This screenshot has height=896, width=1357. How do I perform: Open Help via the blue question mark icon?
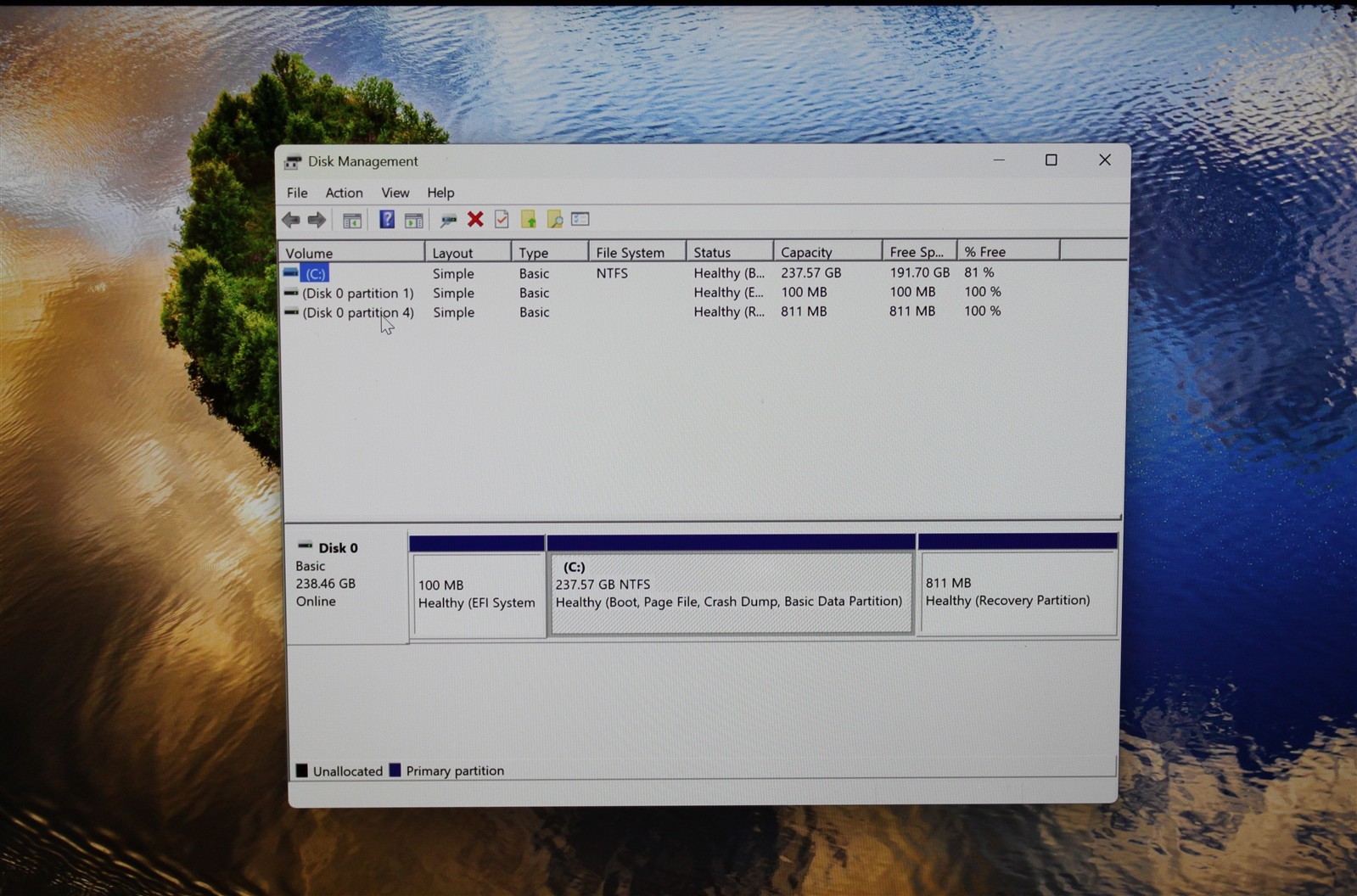coord(387,220)
